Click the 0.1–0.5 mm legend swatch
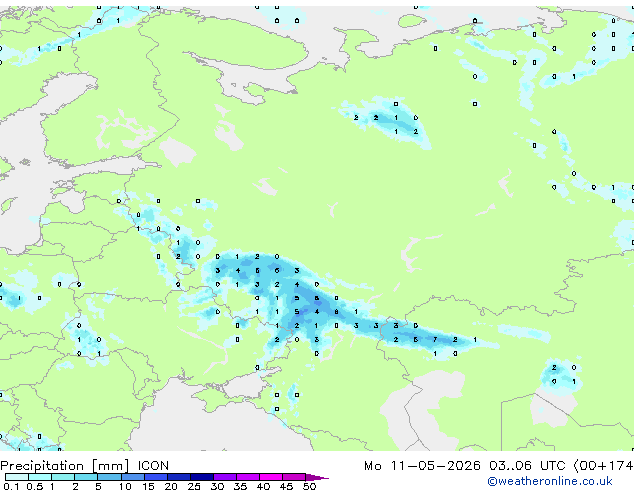634x490 pixels. [17, 477]
